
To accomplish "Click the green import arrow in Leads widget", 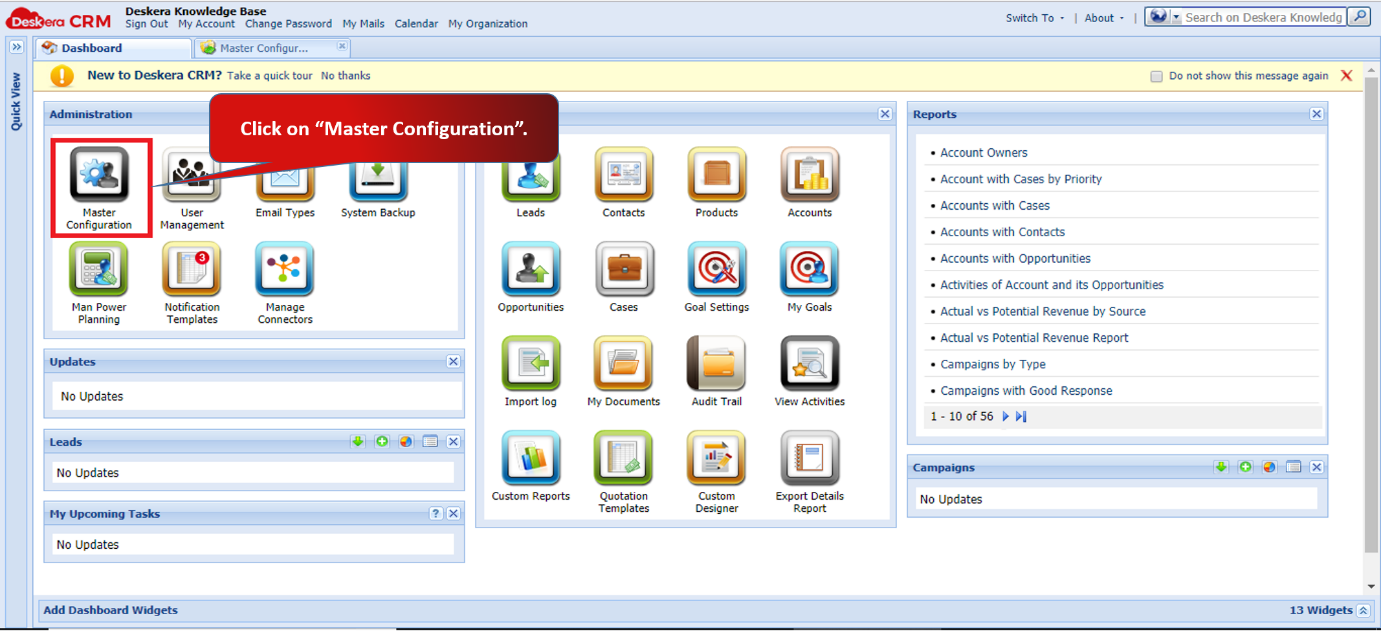I will (x=358, y=441).
